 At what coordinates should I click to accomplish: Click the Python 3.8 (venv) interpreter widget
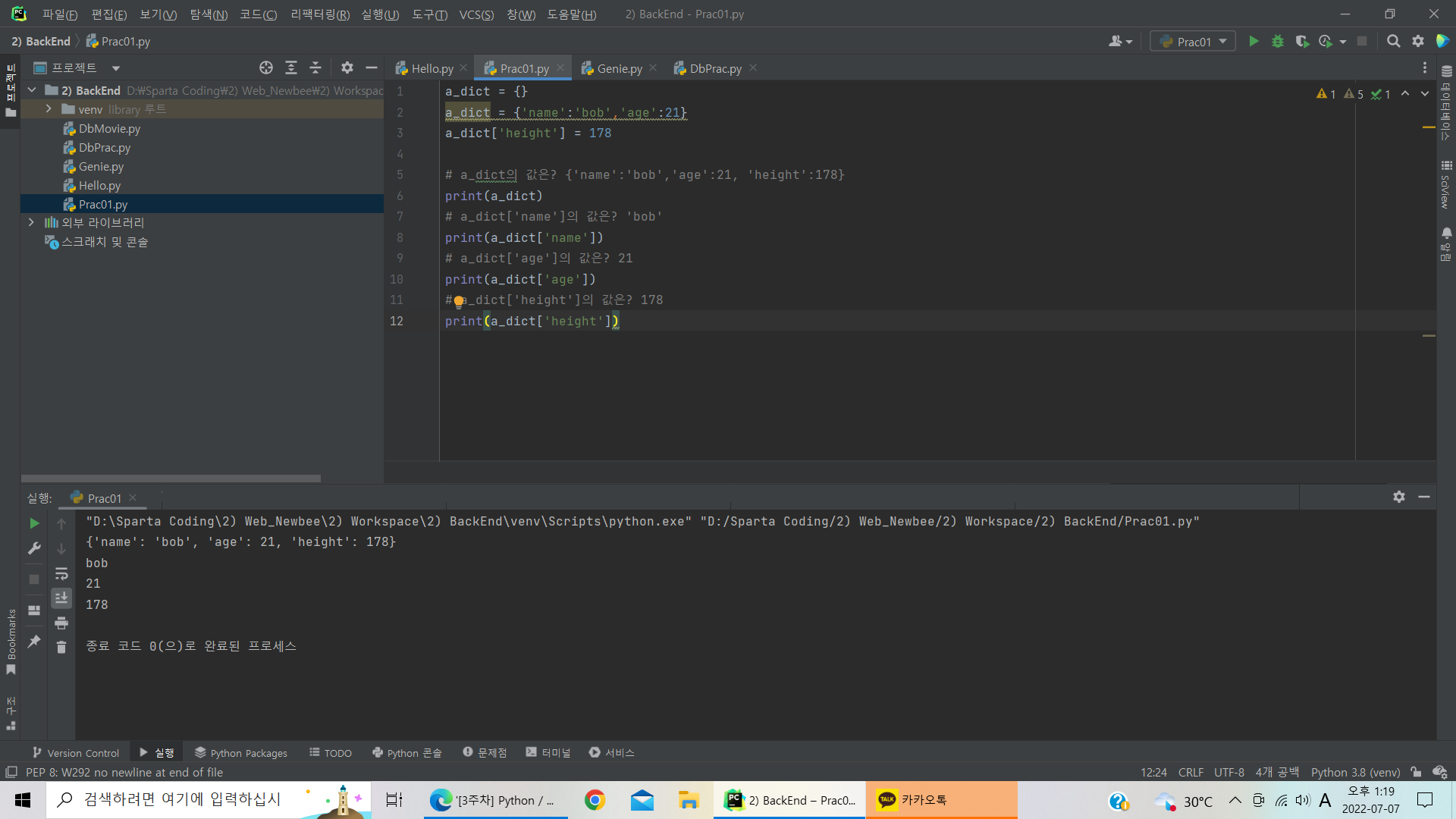tap(1355, 773)
